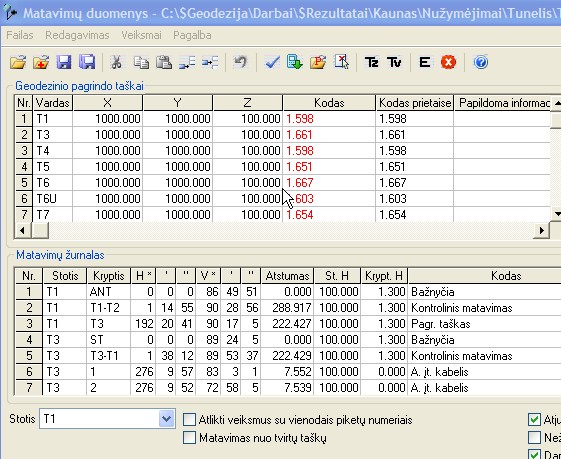Click the 'Krypt. H' column header

(x=384, y=276)
